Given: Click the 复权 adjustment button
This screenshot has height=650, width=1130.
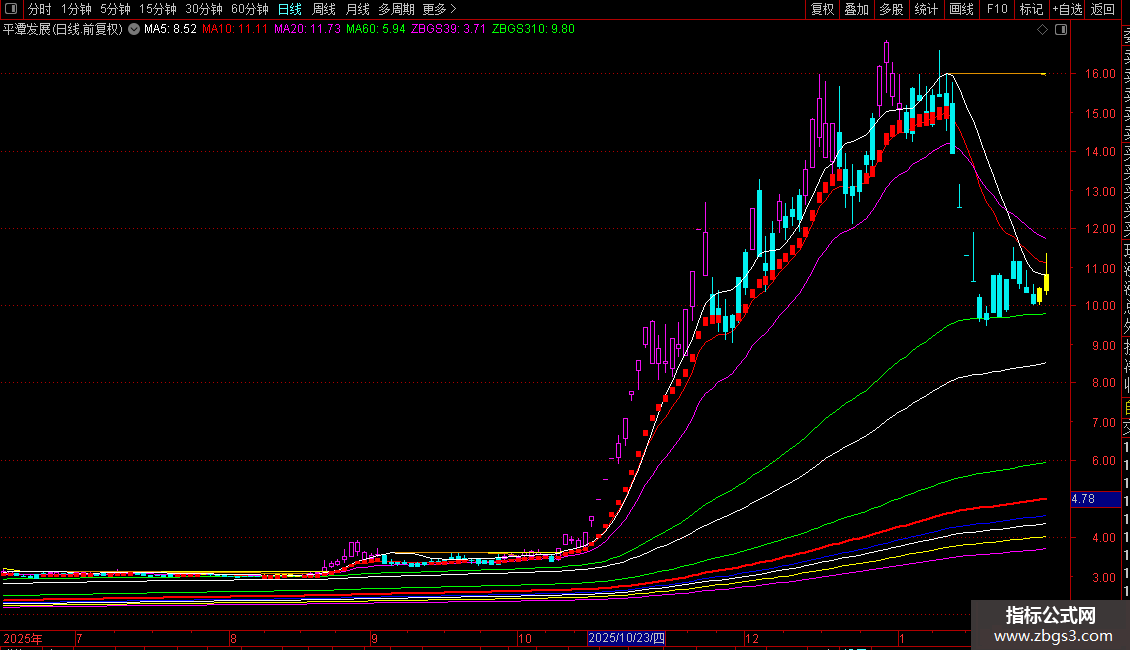Looking at the screenshot, I should [822, 9].
